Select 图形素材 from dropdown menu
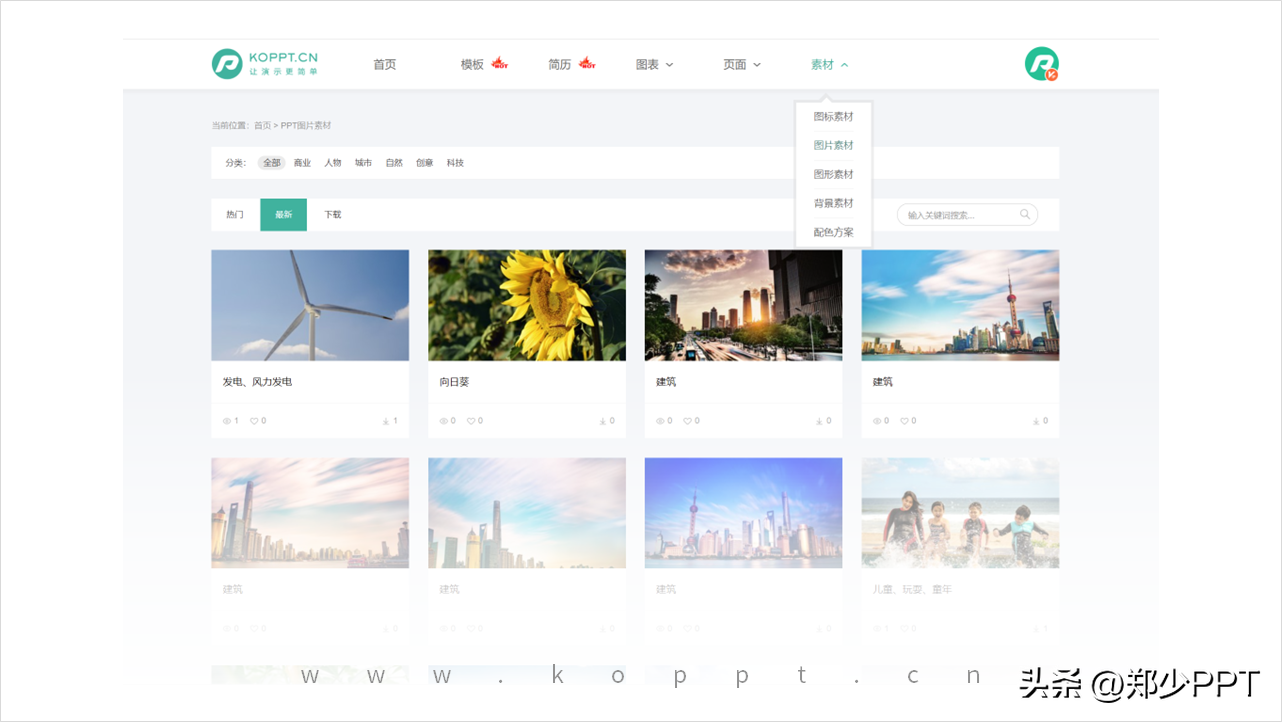1282x722 pixels. (x=833, y=175)
